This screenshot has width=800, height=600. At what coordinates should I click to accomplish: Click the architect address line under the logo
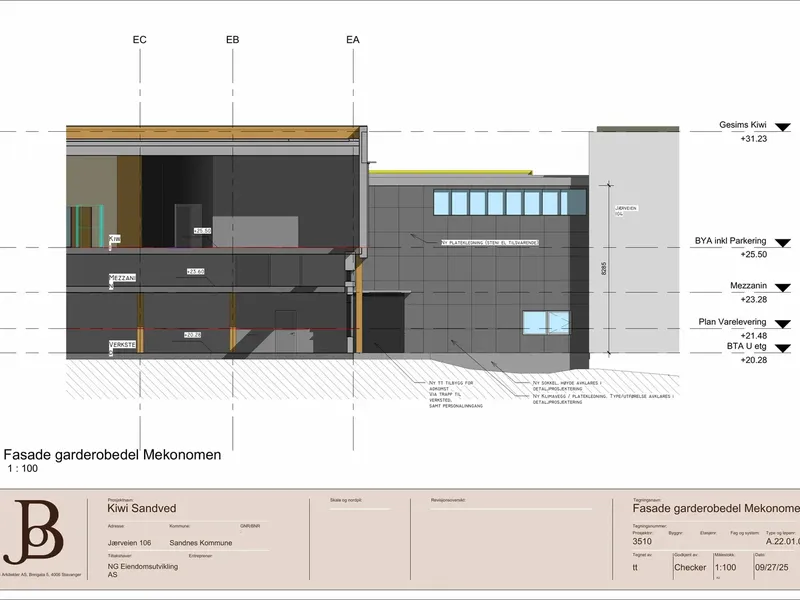[x=41, y=574]
